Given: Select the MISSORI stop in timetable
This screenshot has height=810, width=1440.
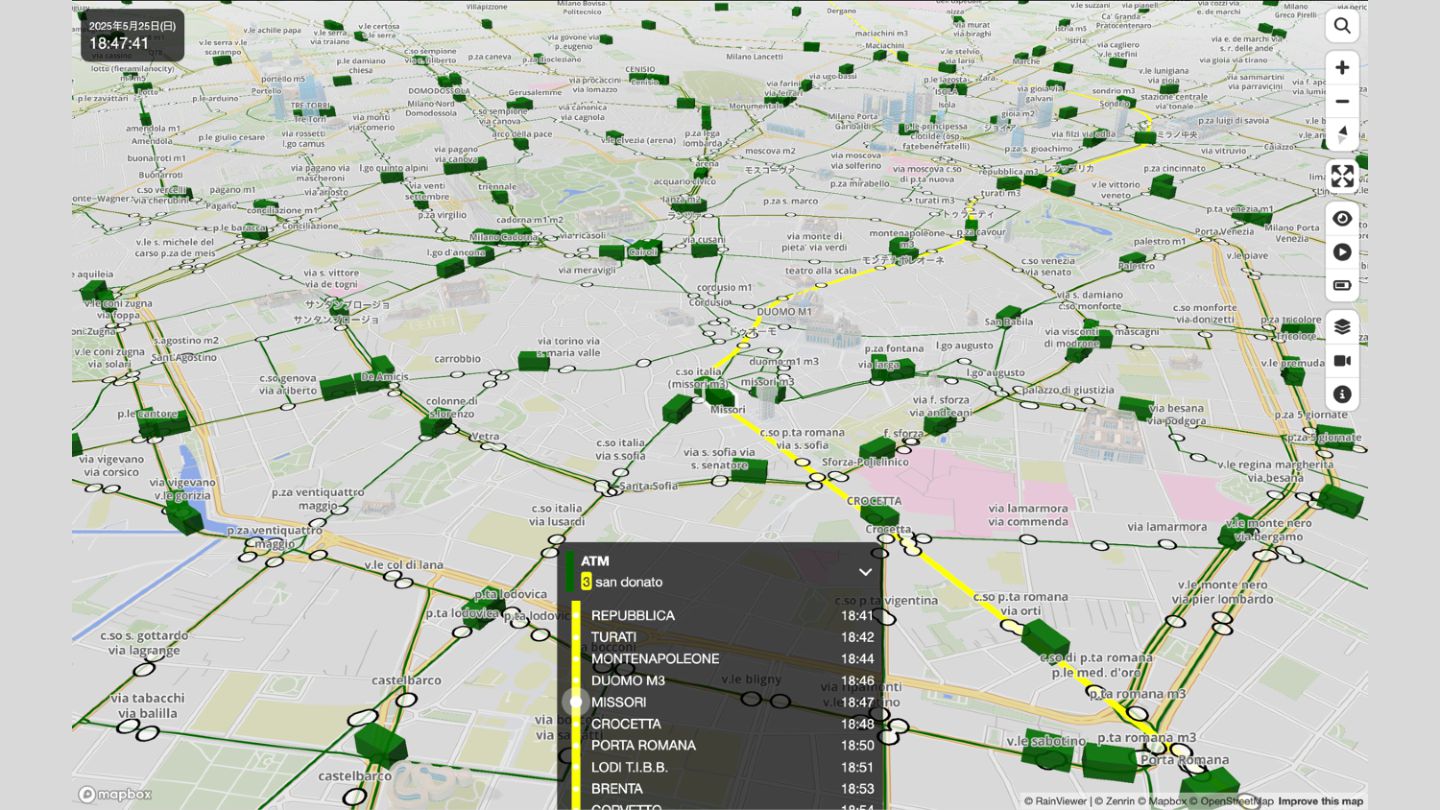Looking at the screenshot, I should (618, 703).
